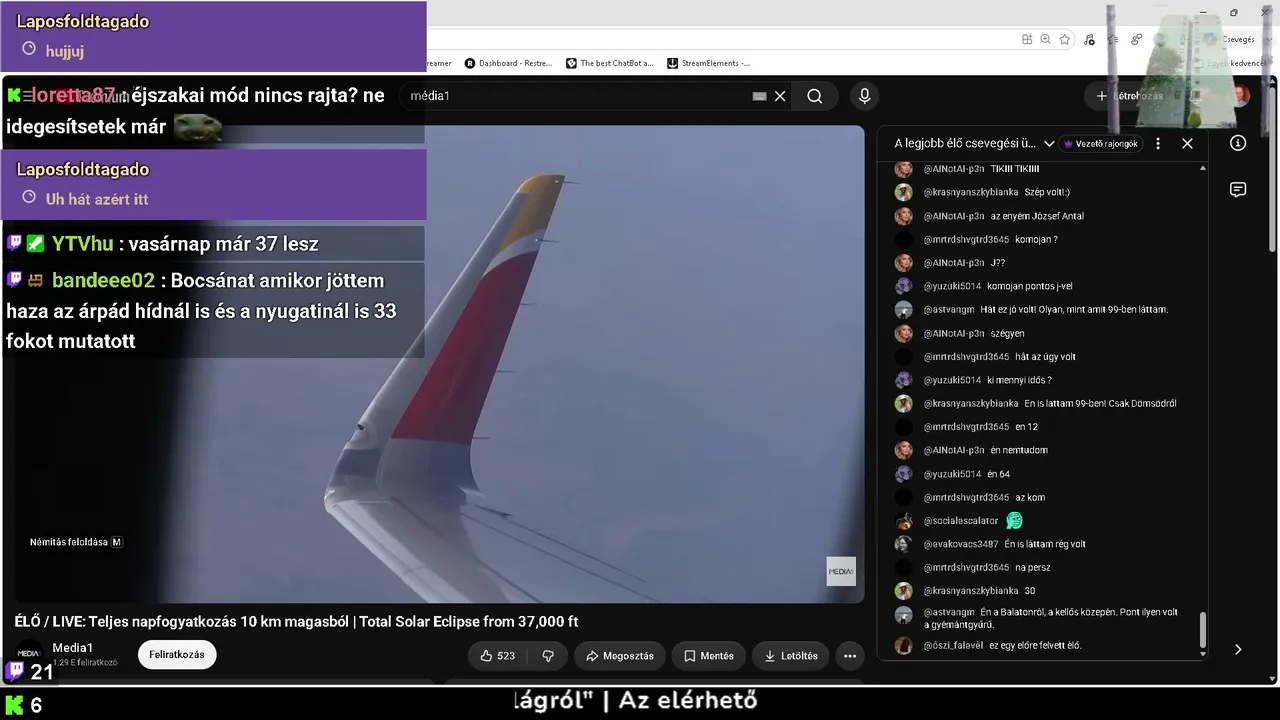1280x720 pixels.
Task: Unmute the video via Némítás feloldása
Action: point(76,542)
